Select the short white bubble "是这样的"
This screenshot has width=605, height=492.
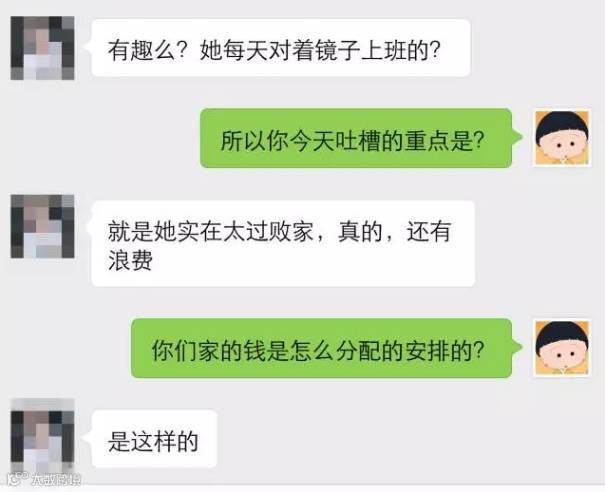click(154, 439)
